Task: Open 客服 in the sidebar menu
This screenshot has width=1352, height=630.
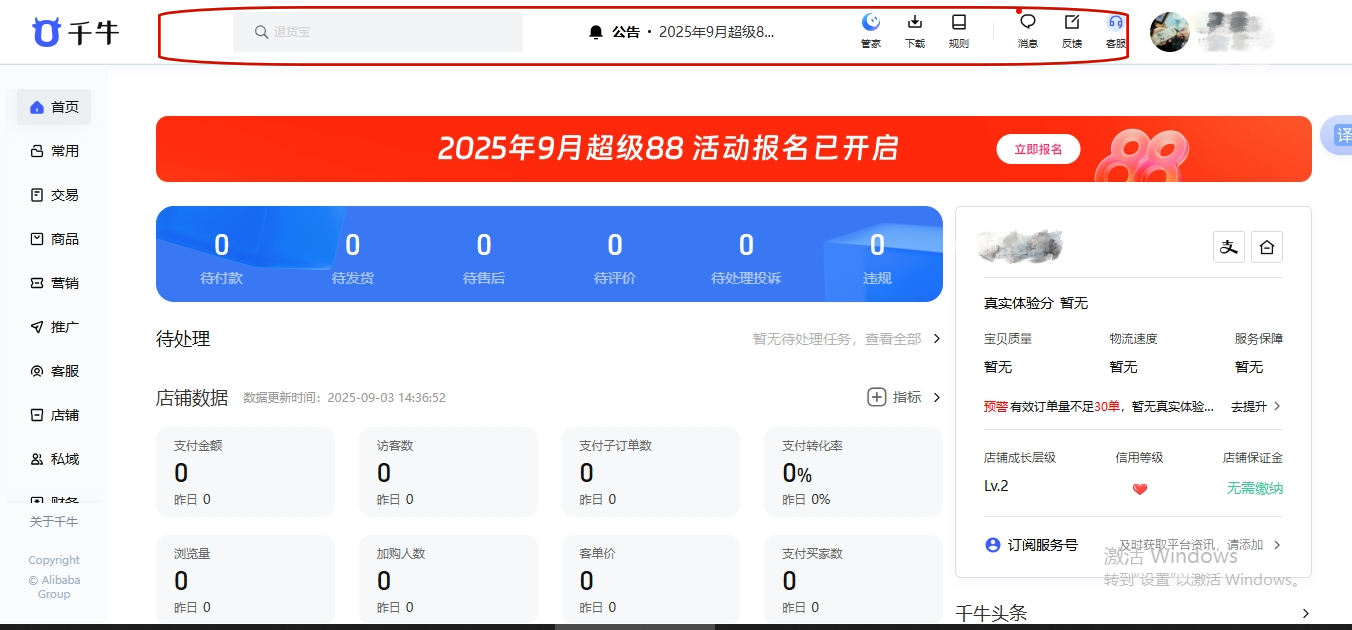Action: [x=54, y=371]
